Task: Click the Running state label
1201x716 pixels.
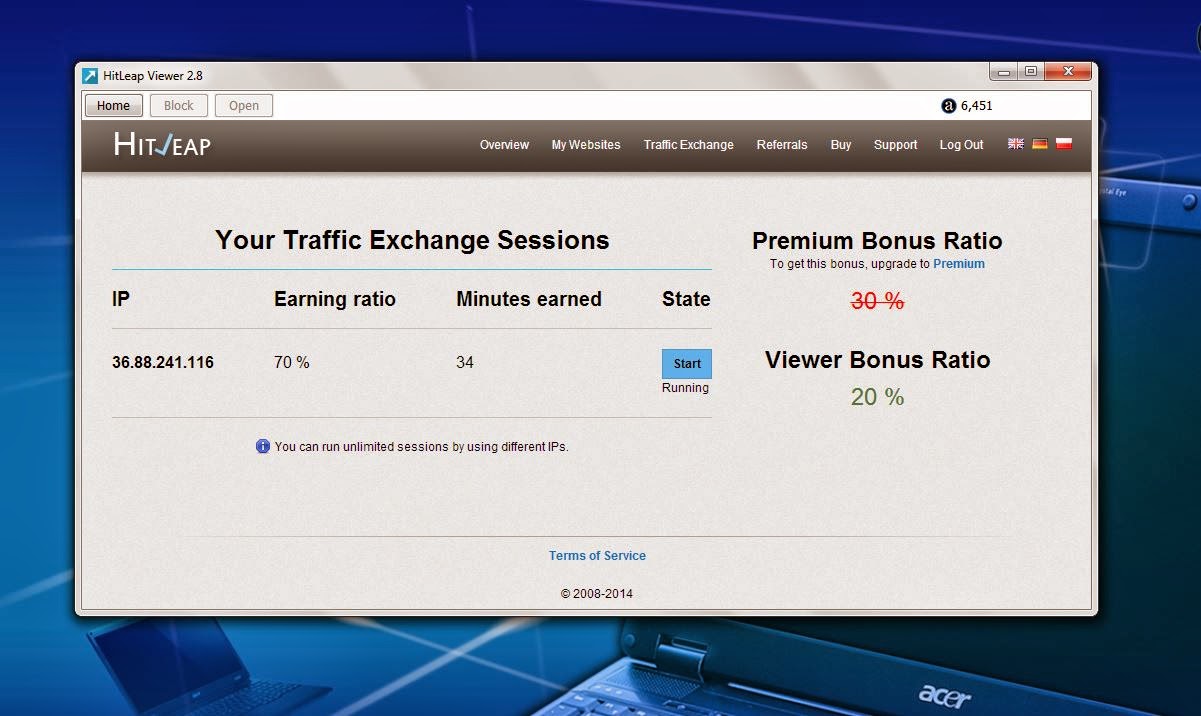Action: (x=685, y=388)
